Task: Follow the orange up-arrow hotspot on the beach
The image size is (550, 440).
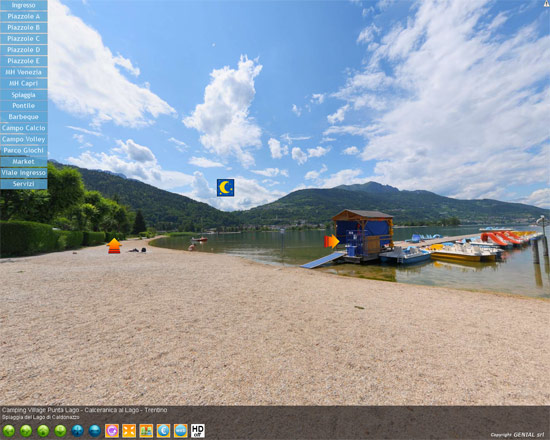Action: (114, 246)
